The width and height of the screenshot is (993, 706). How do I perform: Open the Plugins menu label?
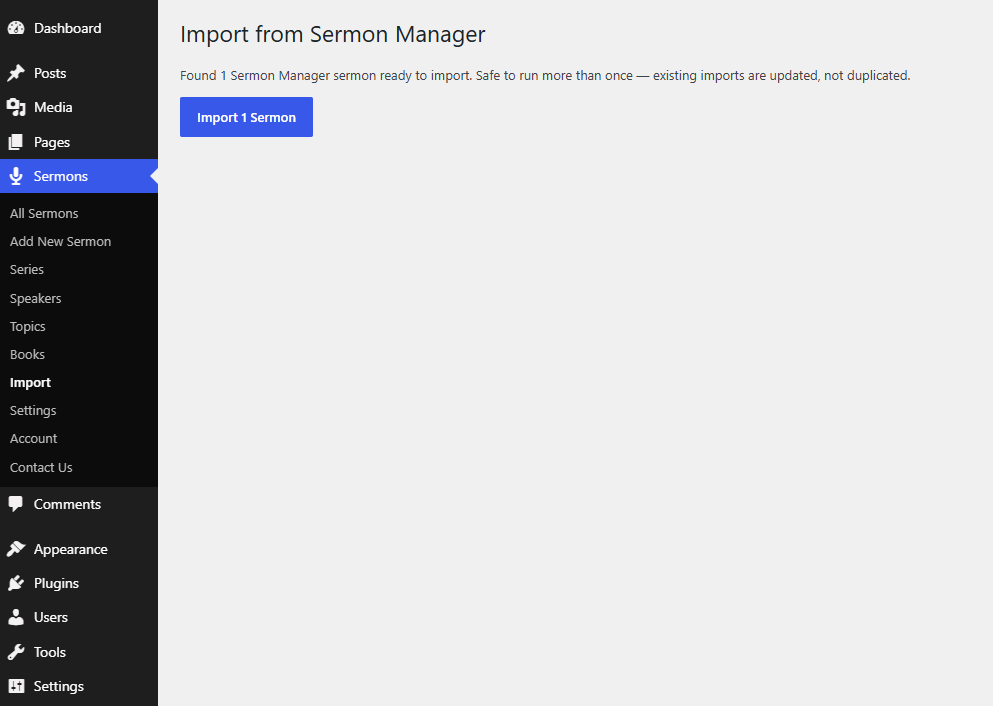[56, 583]
